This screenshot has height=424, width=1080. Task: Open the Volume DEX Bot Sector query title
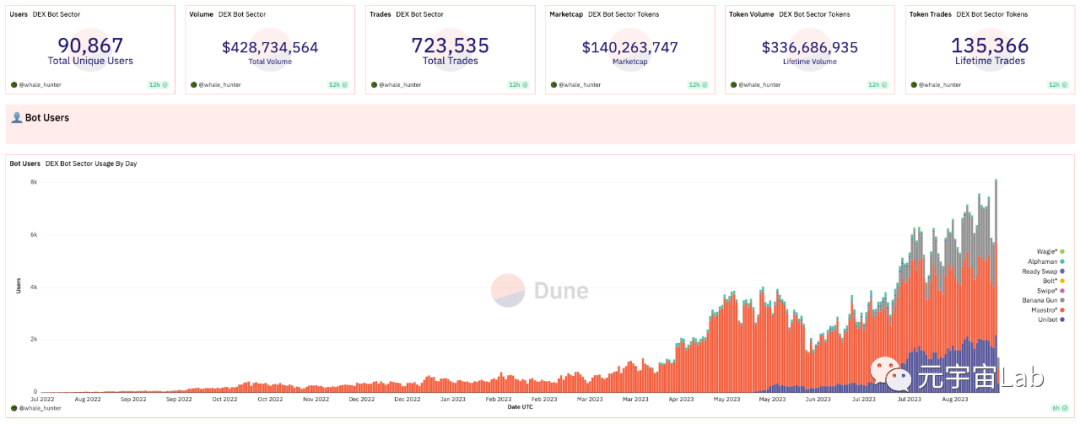(227, 14)
